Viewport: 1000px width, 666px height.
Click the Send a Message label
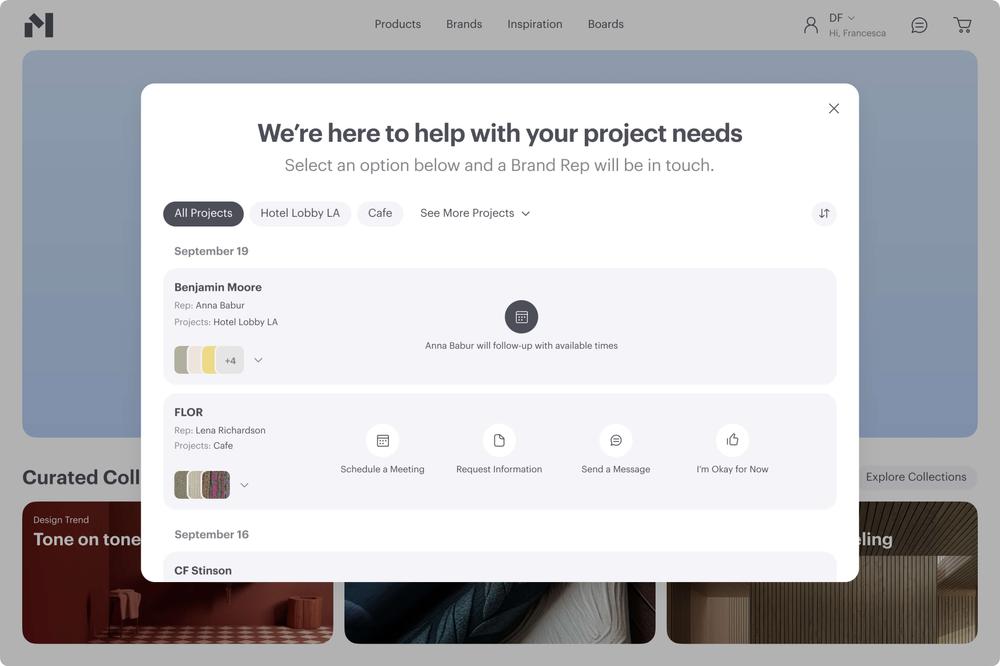[615, 469]
